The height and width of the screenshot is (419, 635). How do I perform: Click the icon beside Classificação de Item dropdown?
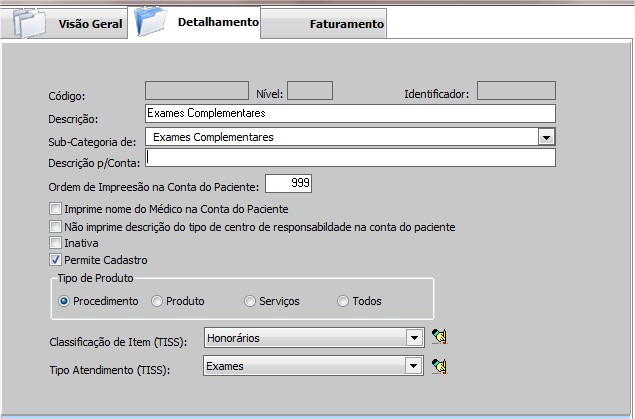(x=439, y=336)
